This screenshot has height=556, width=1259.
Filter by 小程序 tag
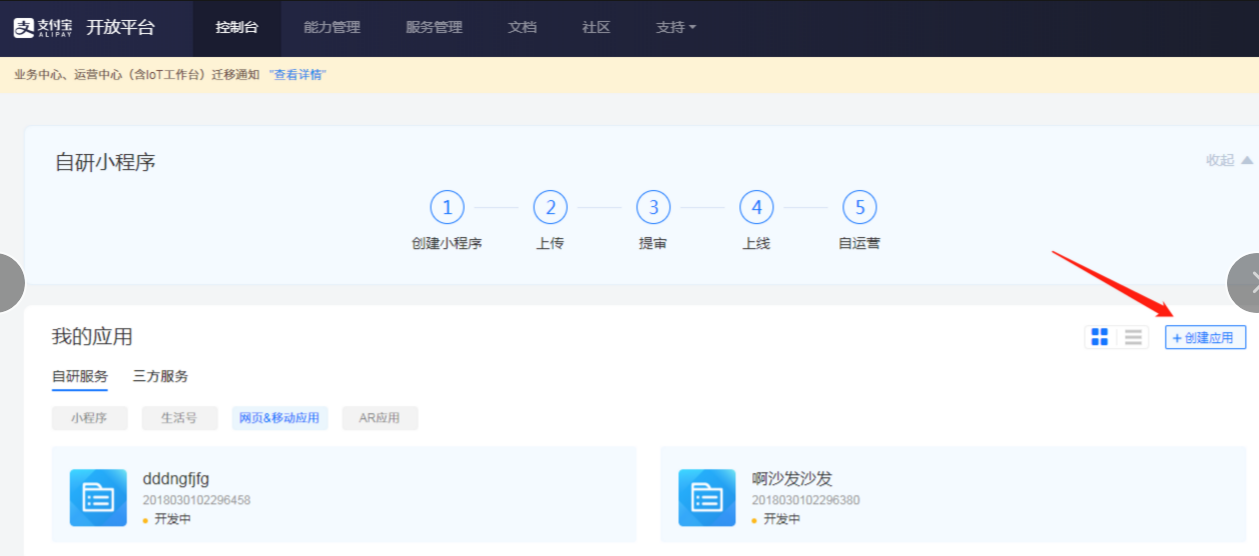coord(90,418)
